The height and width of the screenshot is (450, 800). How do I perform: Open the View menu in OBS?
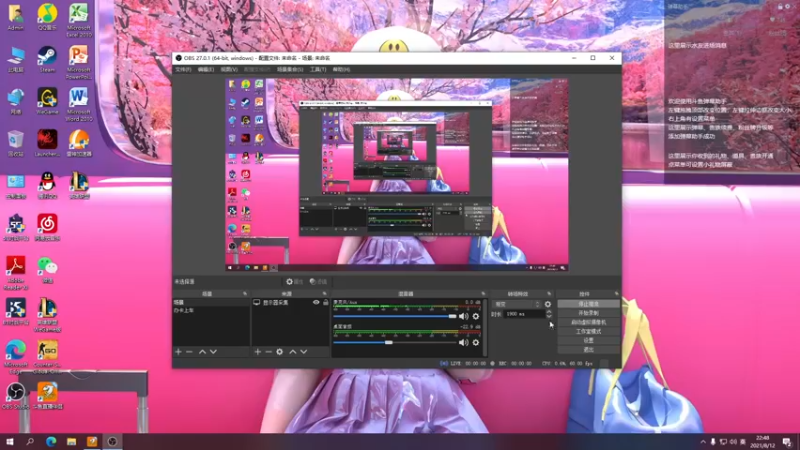click(229, 69)
